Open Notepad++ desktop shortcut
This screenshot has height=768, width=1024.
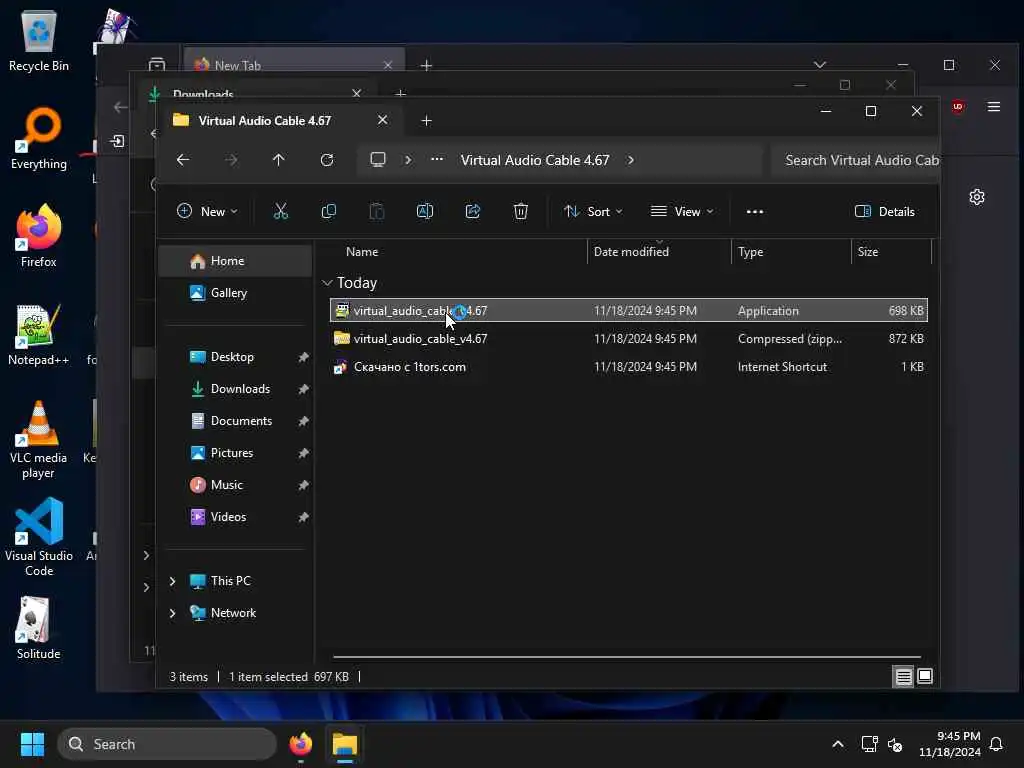[x=39, y=334]
